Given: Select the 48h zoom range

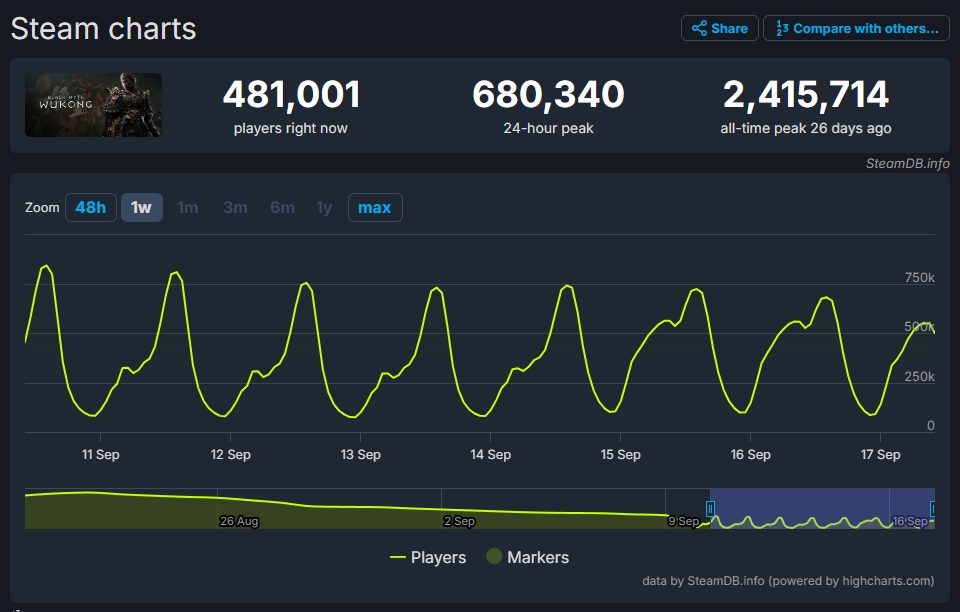Looking at the screenshot, I should pos(91,207).
